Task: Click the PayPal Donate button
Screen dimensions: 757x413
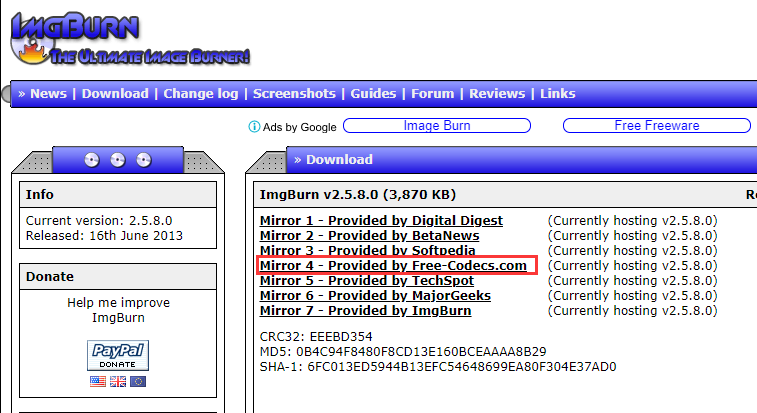Action: click(118, 356)
